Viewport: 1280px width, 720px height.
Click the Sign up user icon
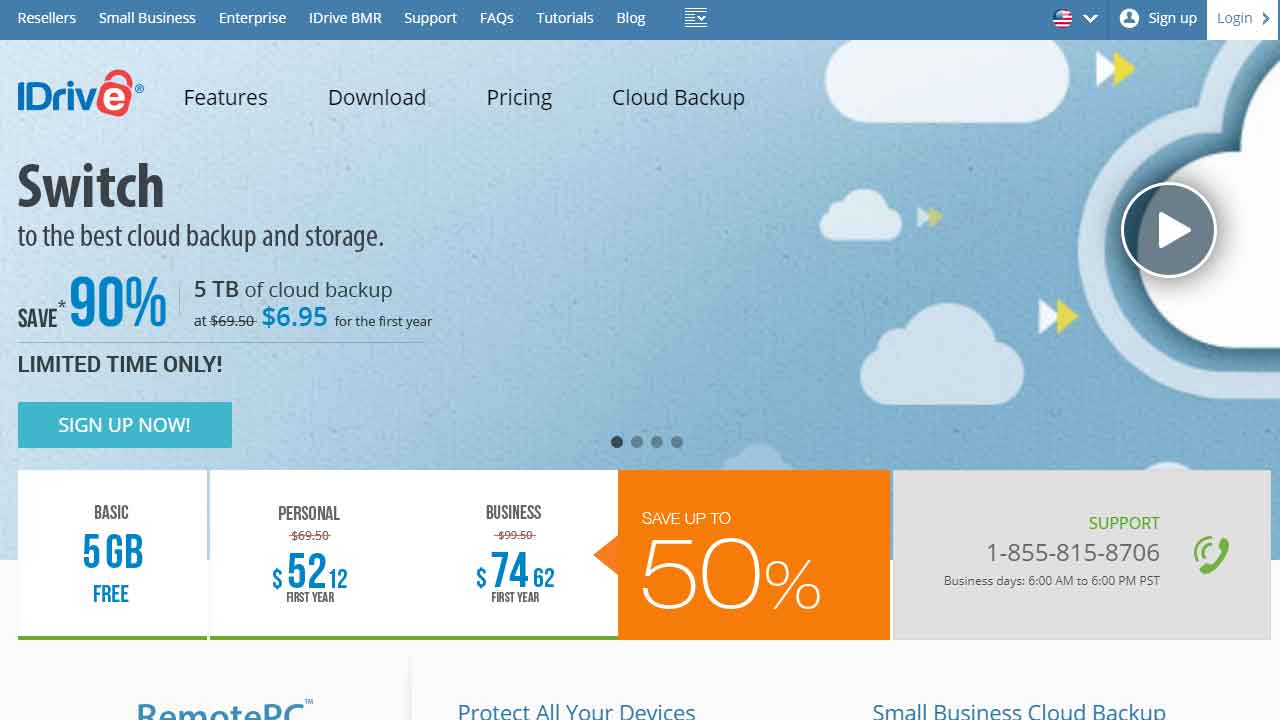click(x=1129, y=18)
